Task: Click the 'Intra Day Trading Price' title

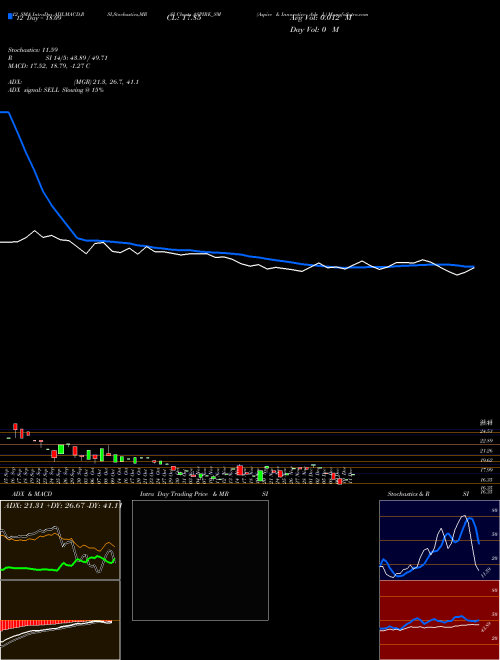Action: (174, 494)
